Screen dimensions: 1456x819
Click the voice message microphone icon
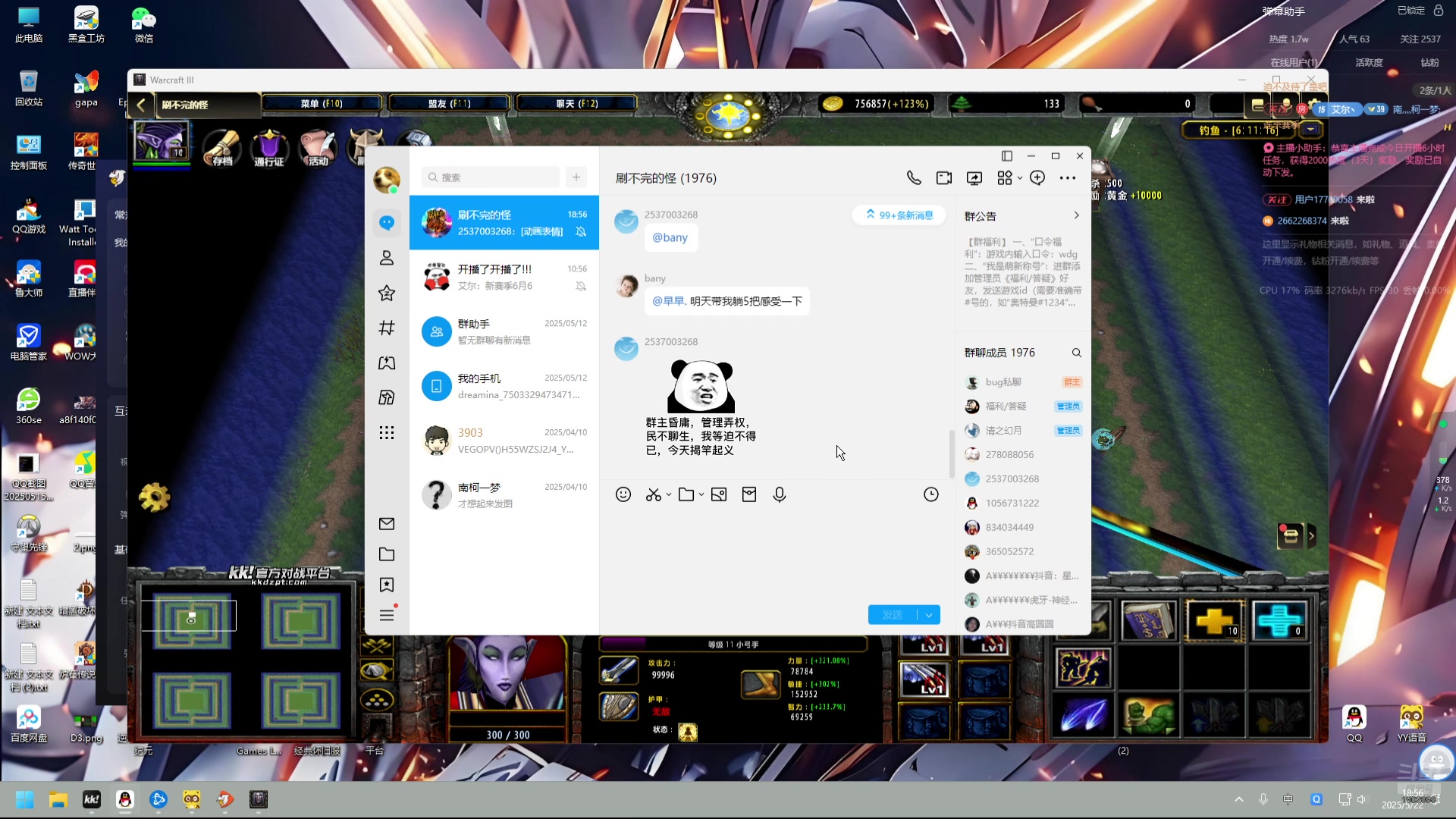[x=780, y=494]
